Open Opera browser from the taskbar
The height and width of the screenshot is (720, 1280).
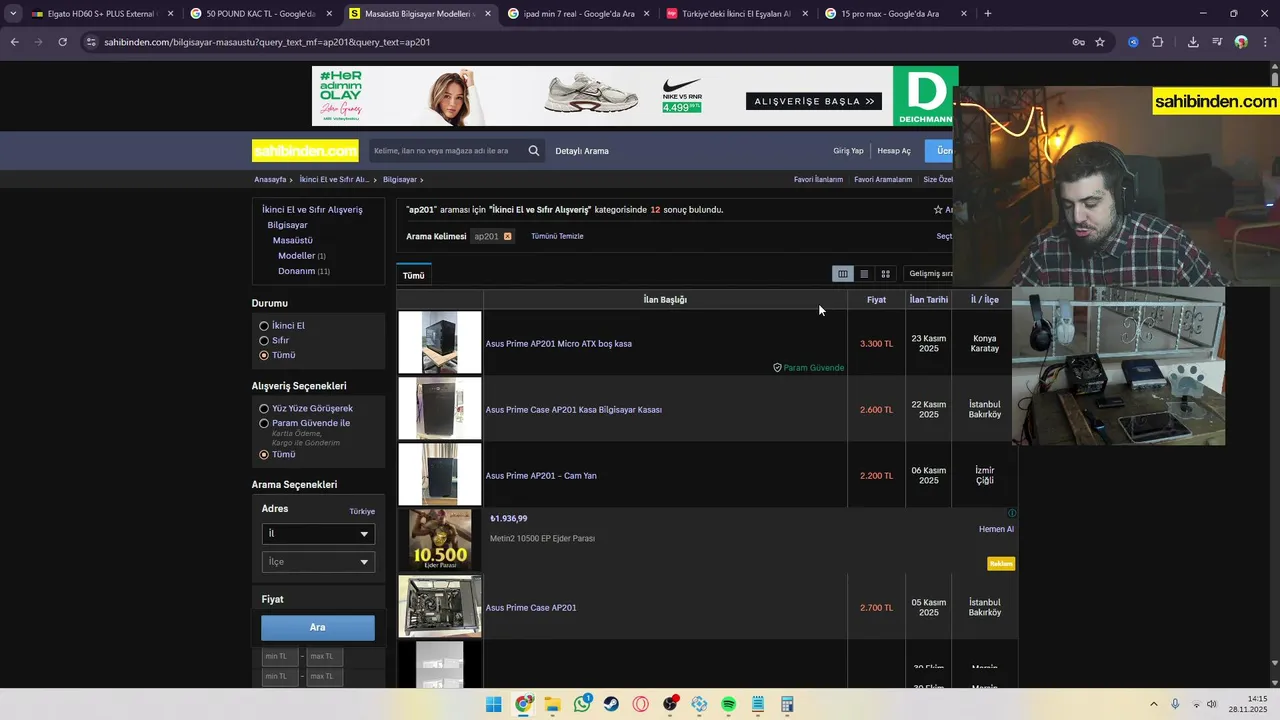641,704
